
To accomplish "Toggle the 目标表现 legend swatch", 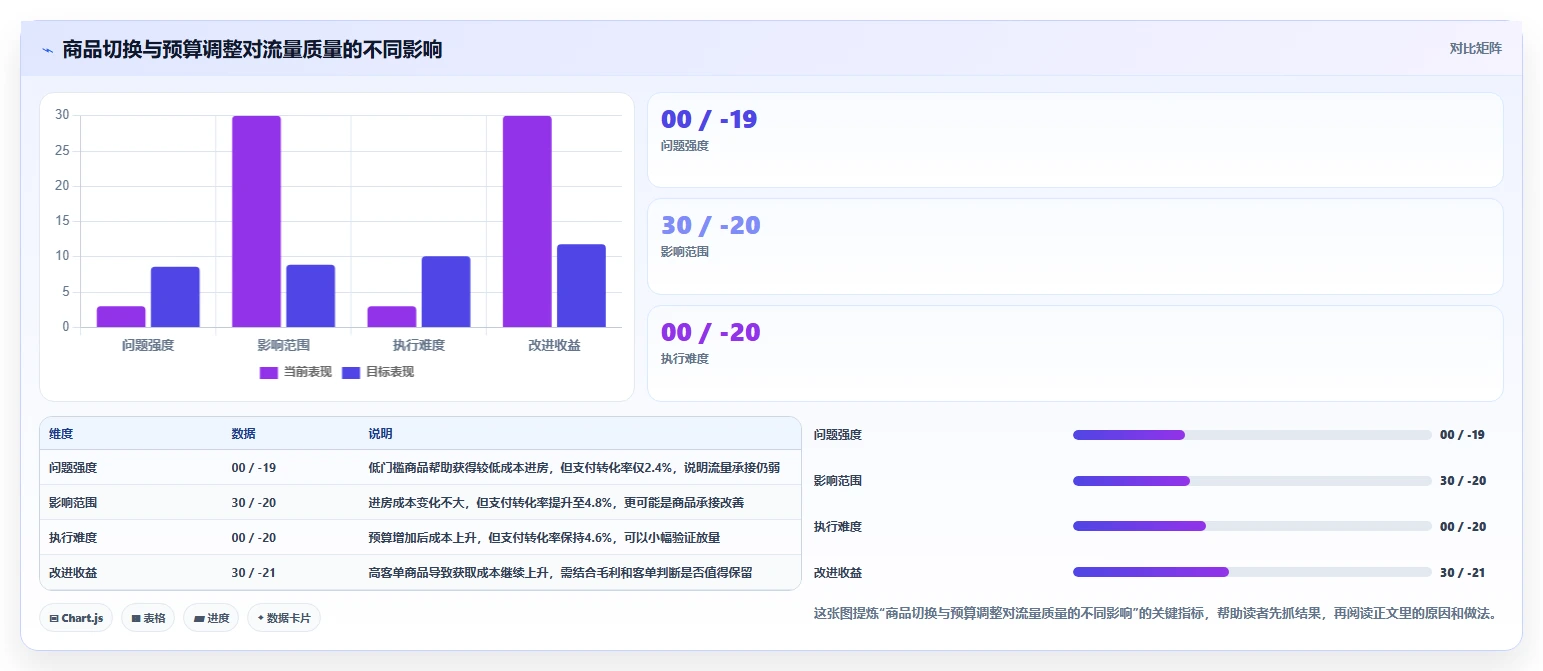I will [x=351, y=372].
